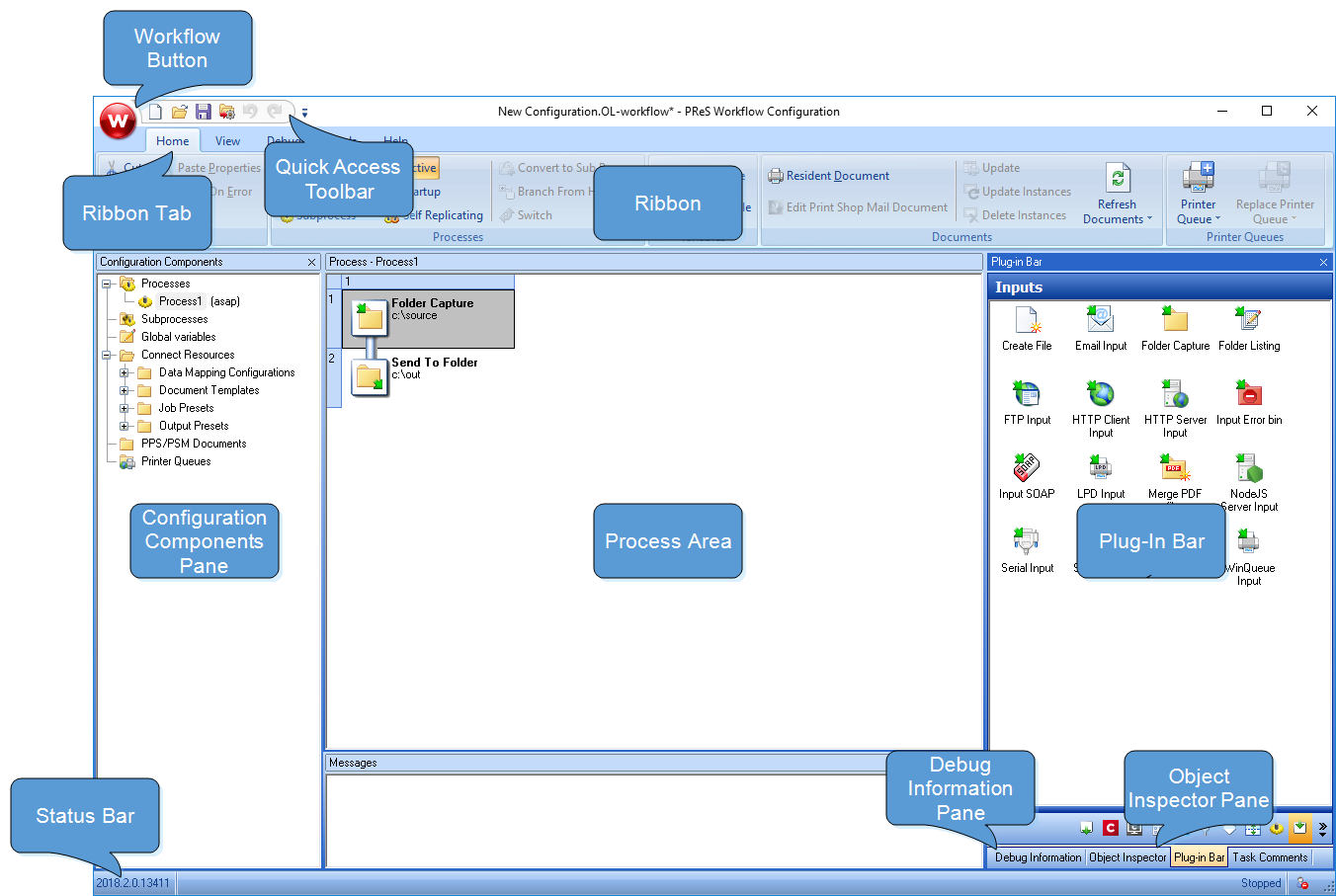Viewport: 1336px width, 896px height.
Task: Click the Save floppy disk icon
Action: coord(203,112)
